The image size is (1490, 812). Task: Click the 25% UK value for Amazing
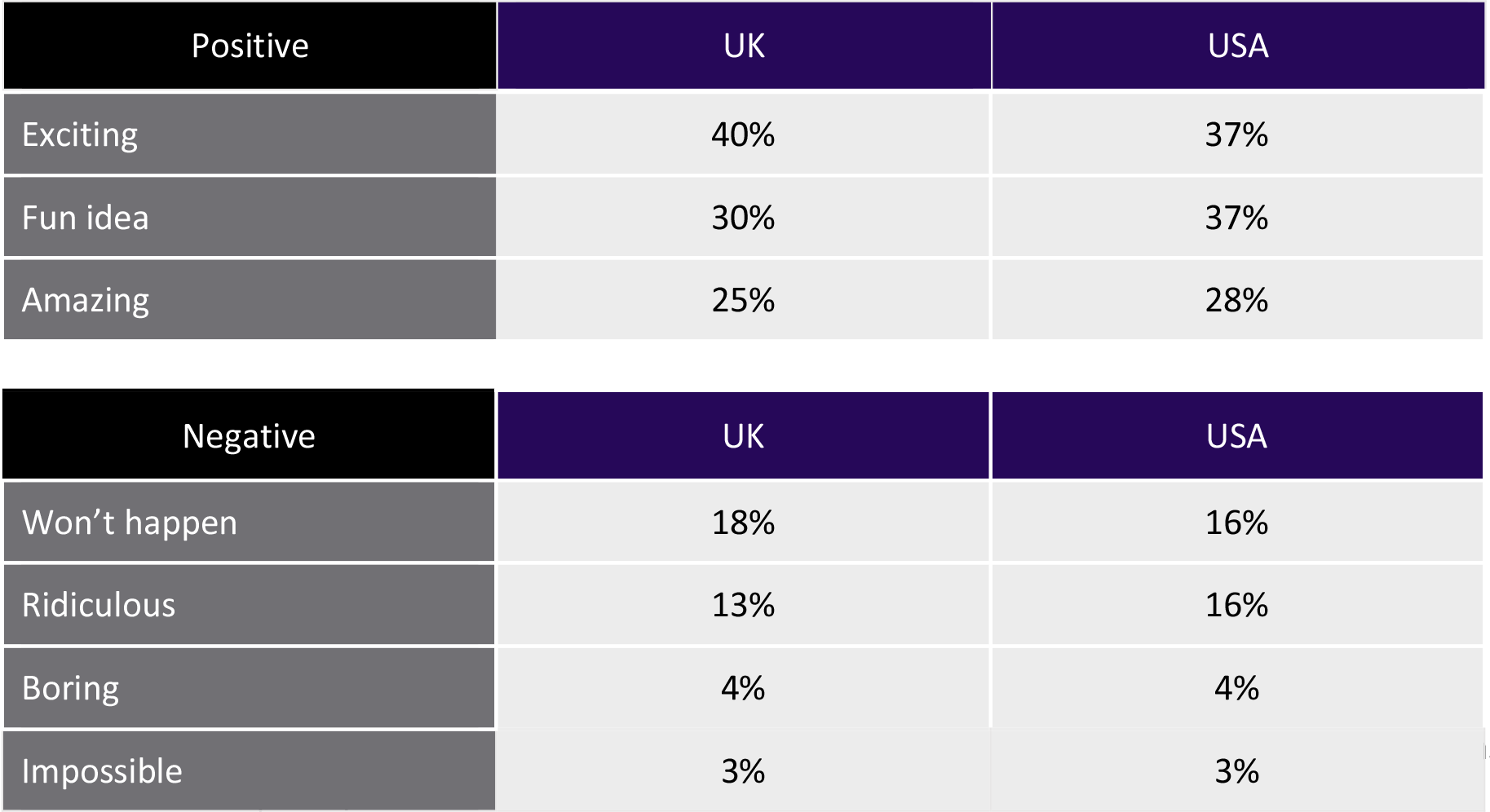point(743,300)
